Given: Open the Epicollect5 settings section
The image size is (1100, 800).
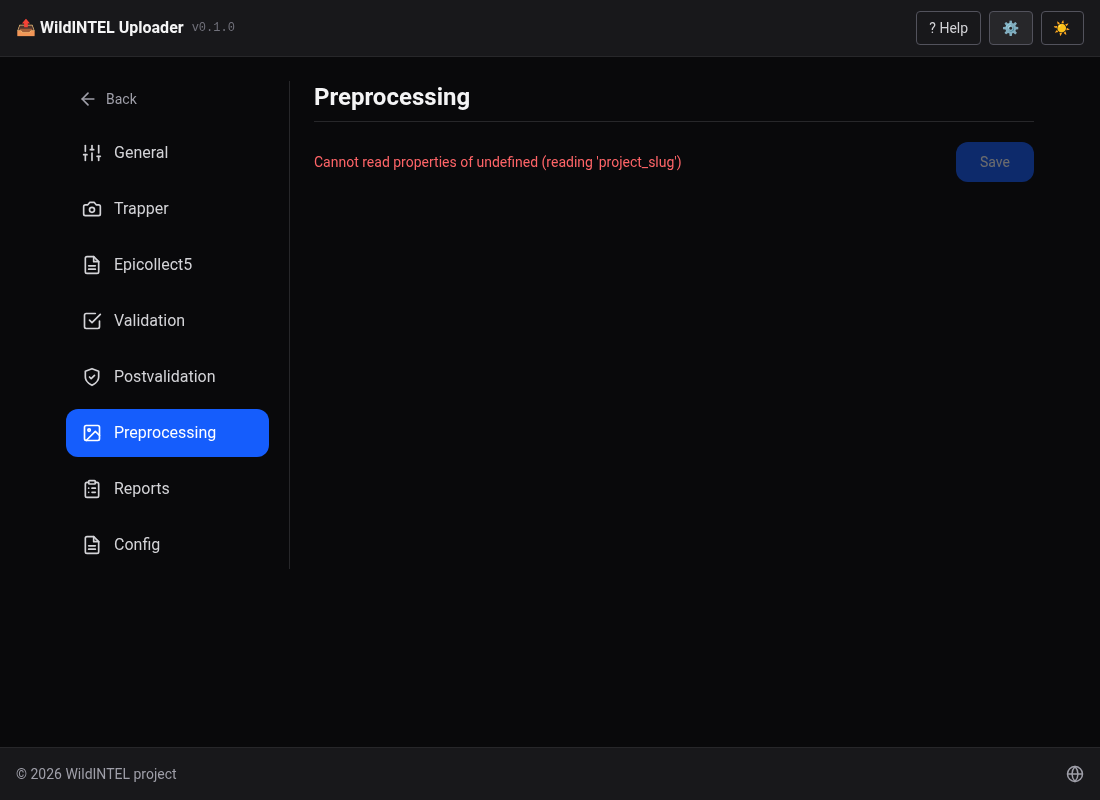Looking at the screenshot, I should pyautogui.click(x=167, y=265).
